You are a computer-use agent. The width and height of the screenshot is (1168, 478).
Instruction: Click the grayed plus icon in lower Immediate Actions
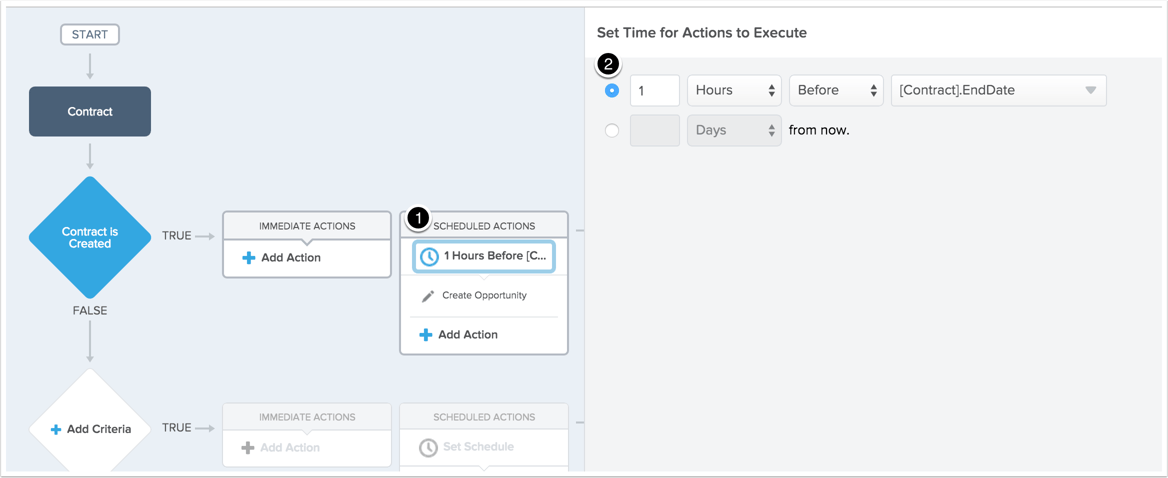point(248,447)
